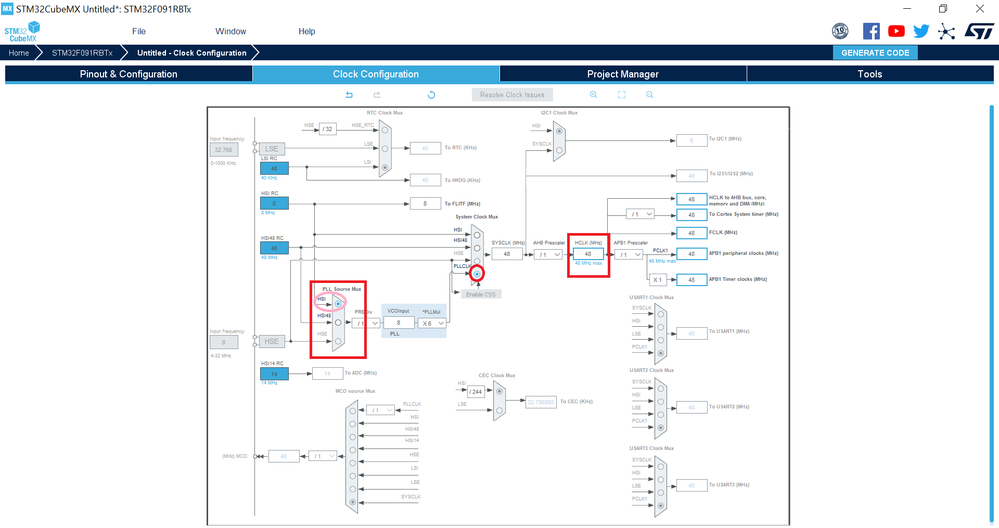
Task: Select HSI in the System Clock Mux
Action: pyautogui.click(x=477, y=235)
